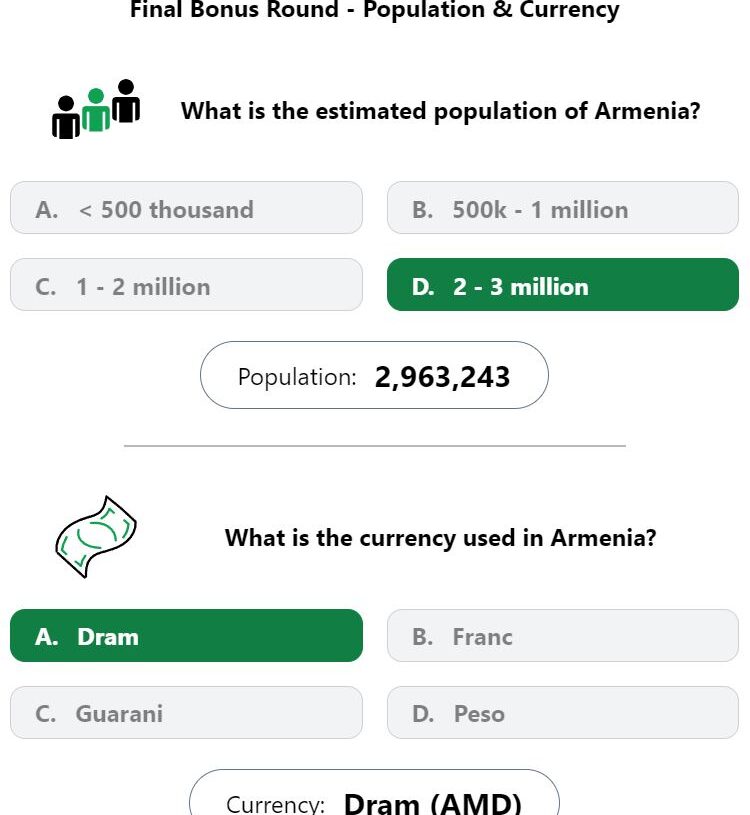This screenshot has width=750, height=815.
Task: Pick Guarani as the currency
Action: point(186,713)
